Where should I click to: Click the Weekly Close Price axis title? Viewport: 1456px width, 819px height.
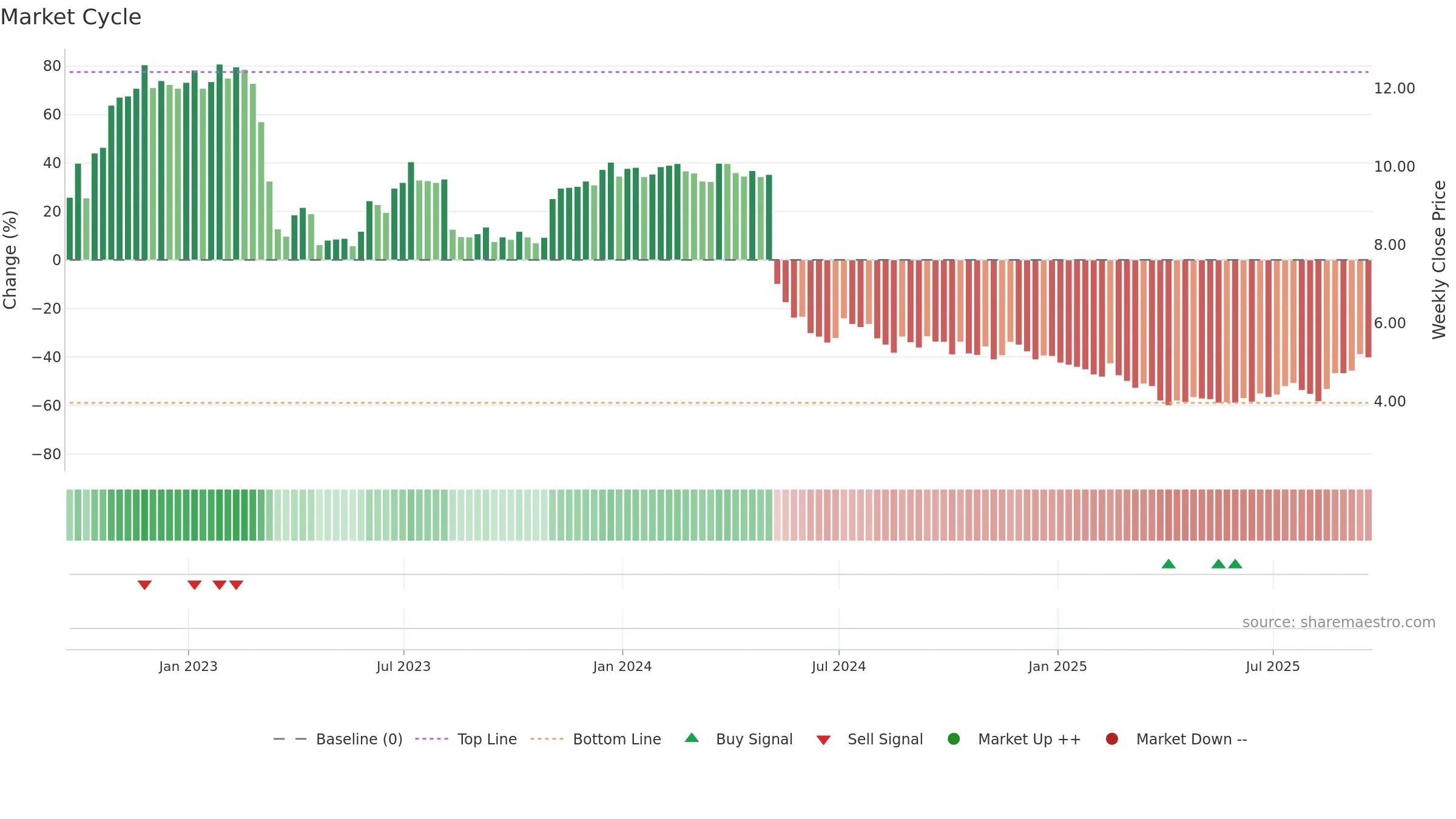coord(1439,260)
